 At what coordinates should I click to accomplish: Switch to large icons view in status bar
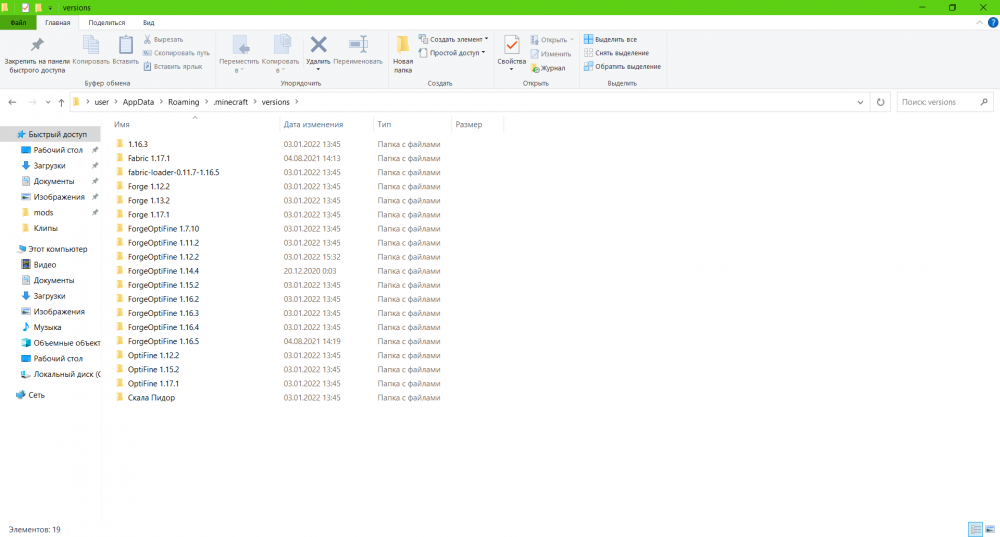pyautogui.click(x=990, y=529)
